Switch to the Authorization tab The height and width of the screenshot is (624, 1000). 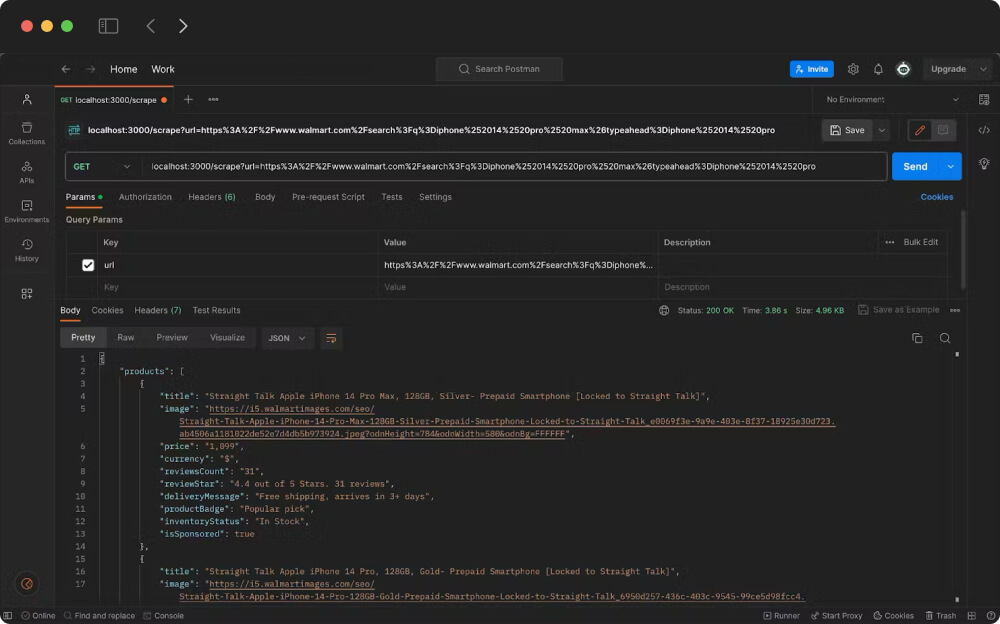coord(145,197)
